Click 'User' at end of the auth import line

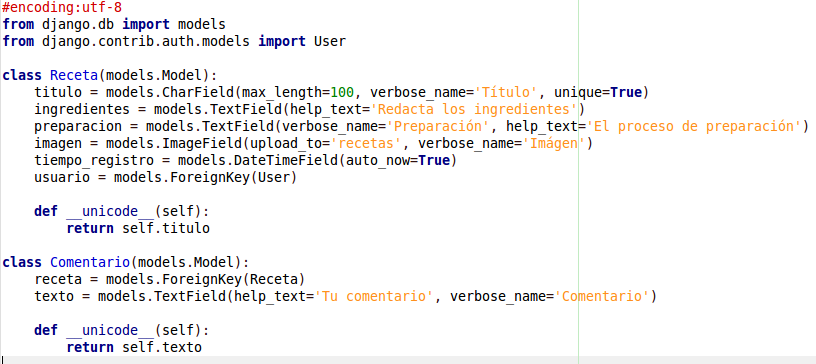click(x=329, y=42)
